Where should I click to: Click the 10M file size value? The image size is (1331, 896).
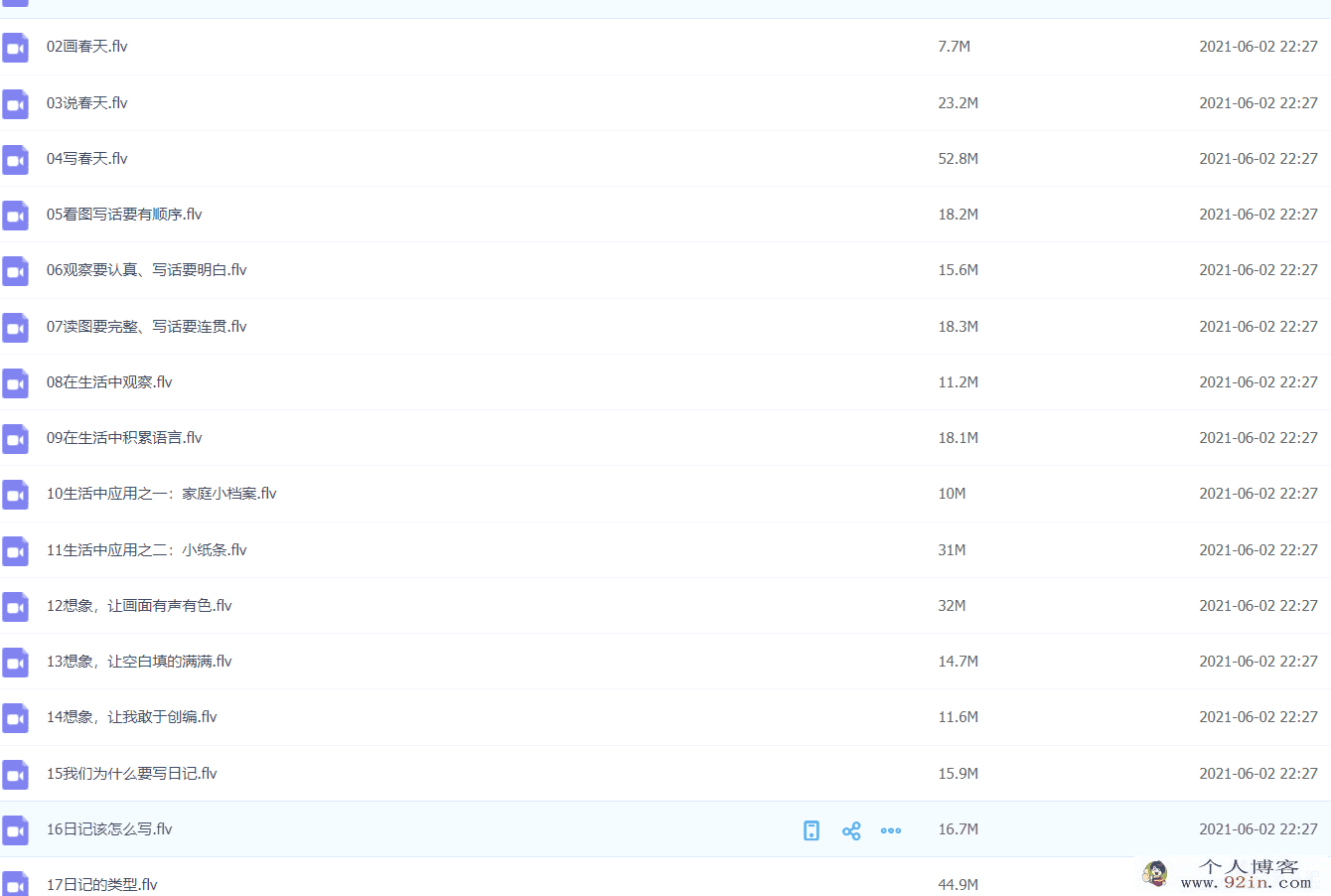[952, 494]
